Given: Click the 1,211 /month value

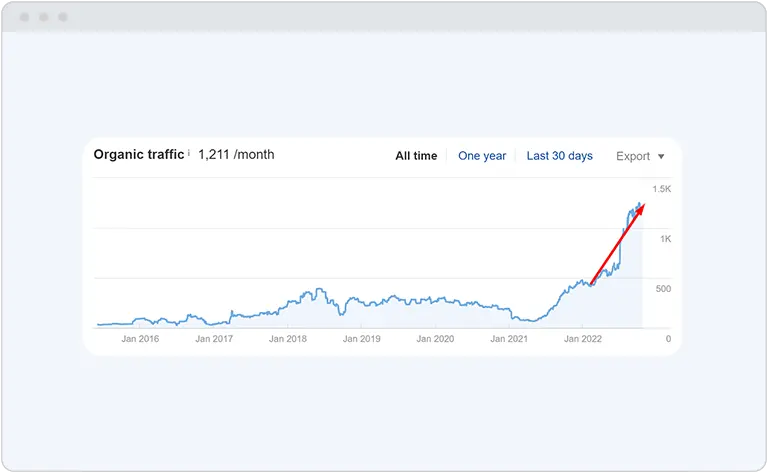Looking at the screenshot, I should coord(236,154).
